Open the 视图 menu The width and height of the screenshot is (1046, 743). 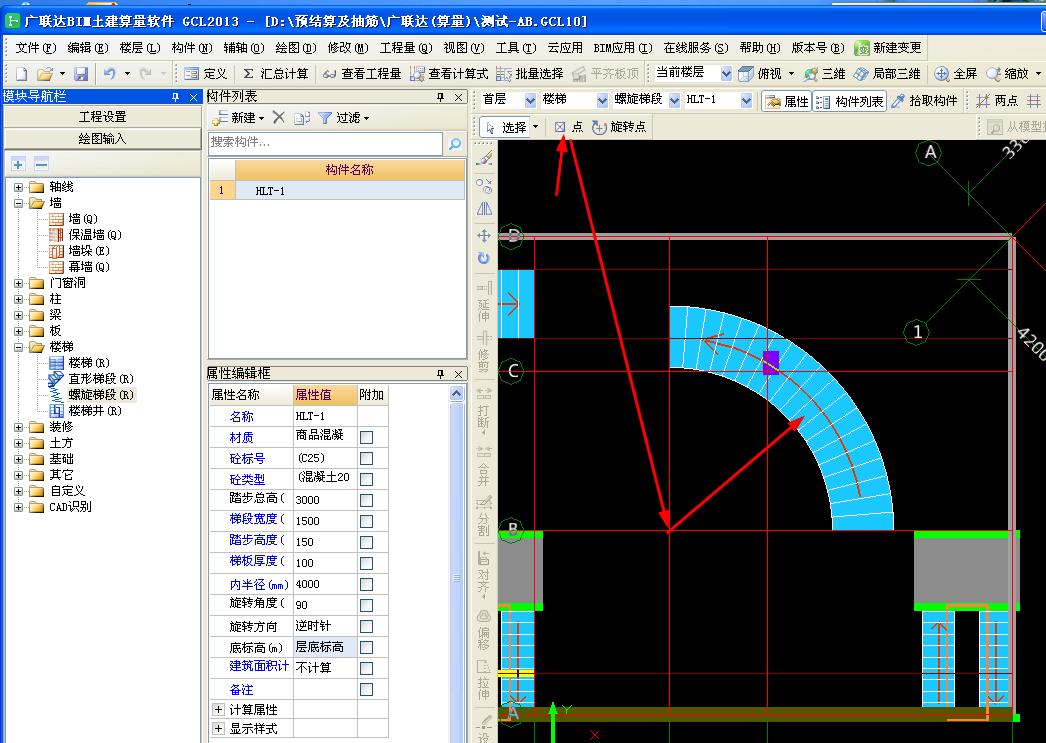click(462, 47)
